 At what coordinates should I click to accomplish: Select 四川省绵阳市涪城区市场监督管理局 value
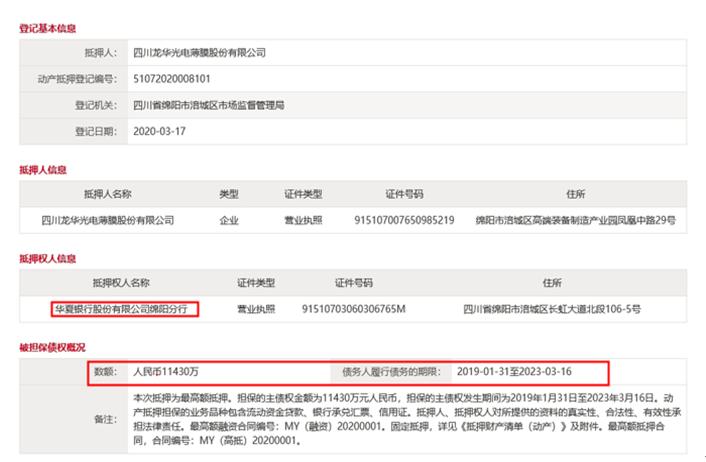[x=208, y=105]
